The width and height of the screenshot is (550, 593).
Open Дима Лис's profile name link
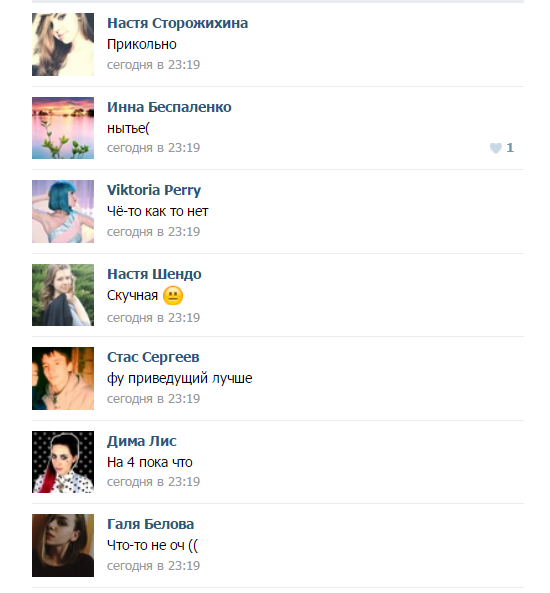pos(141,441)
